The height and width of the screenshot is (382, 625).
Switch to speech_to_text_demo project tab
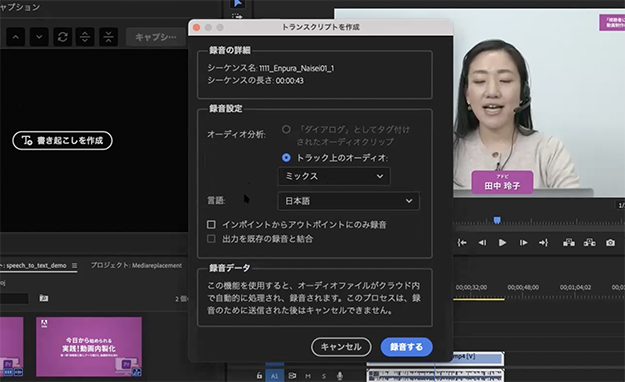click(35, 266)
